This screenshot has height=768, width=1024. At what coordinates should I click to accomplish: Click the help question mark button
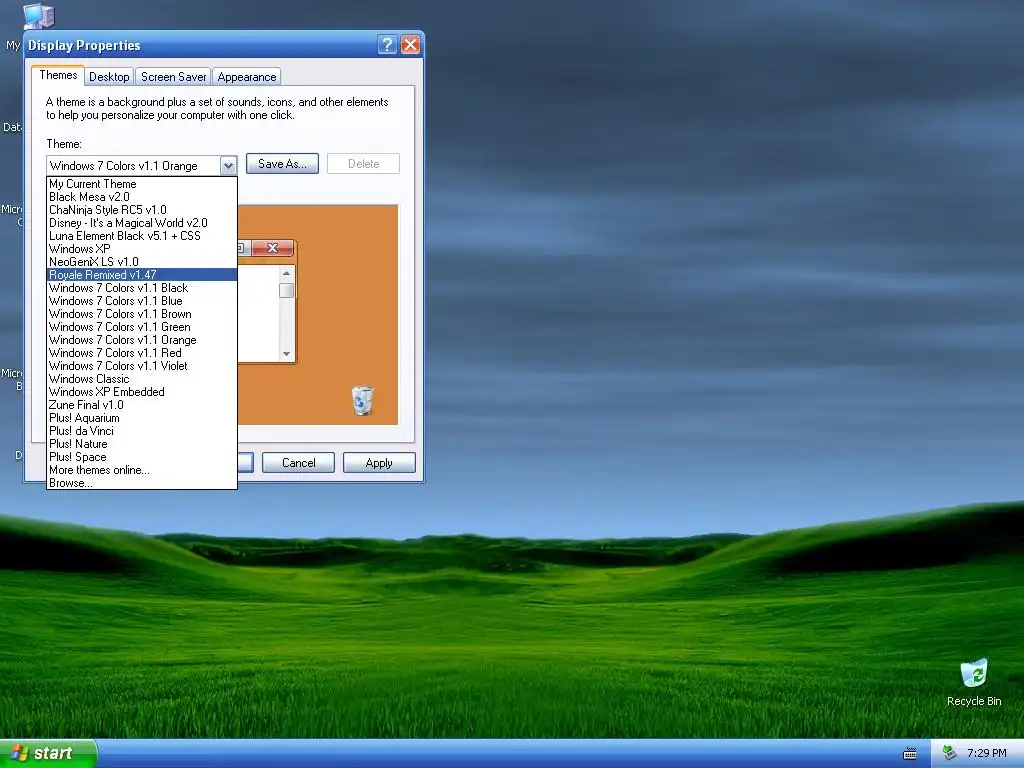[x=387, y=44]
